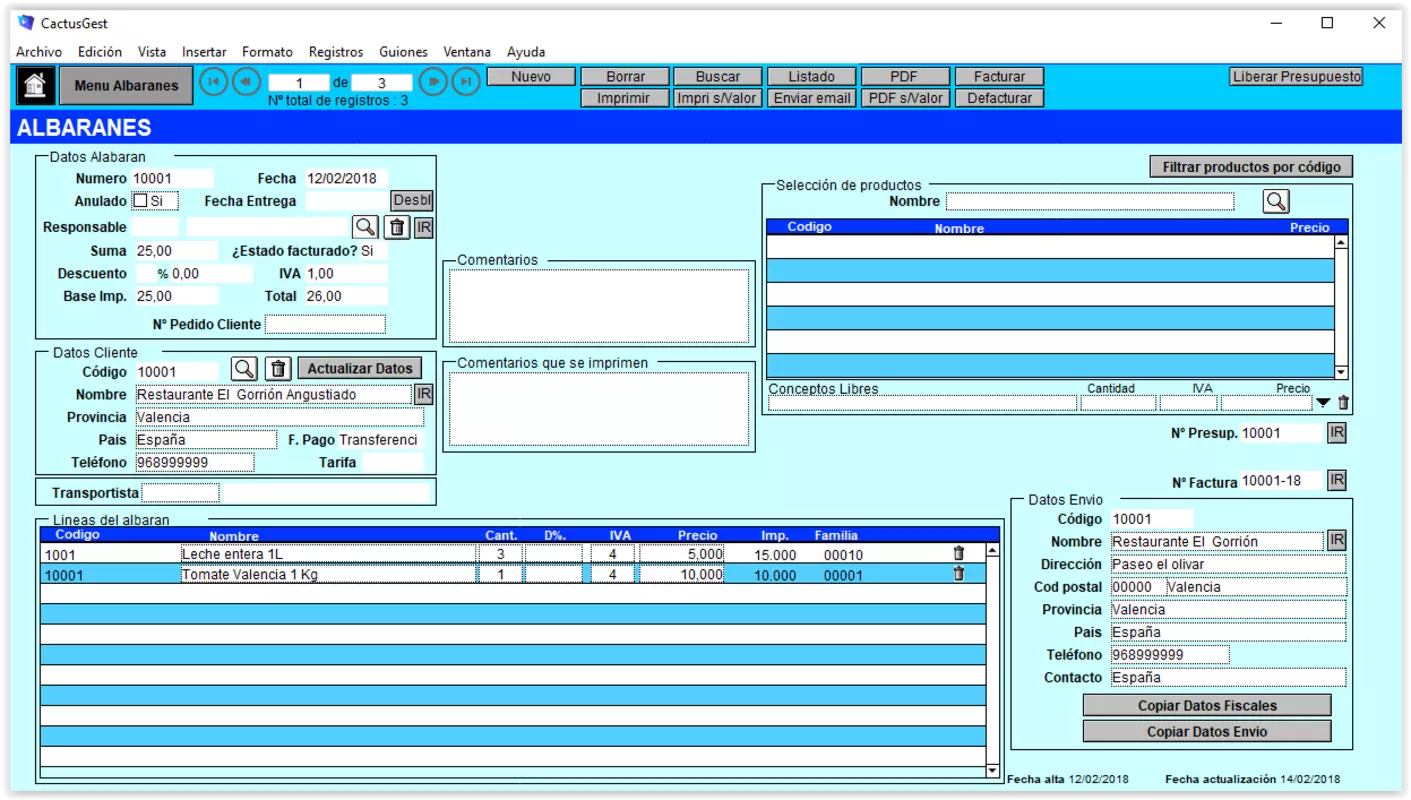Viewport: 1411px width, 800px height.
Task: Click the Fecha field 12/02/2018
Action: point(346,178)
